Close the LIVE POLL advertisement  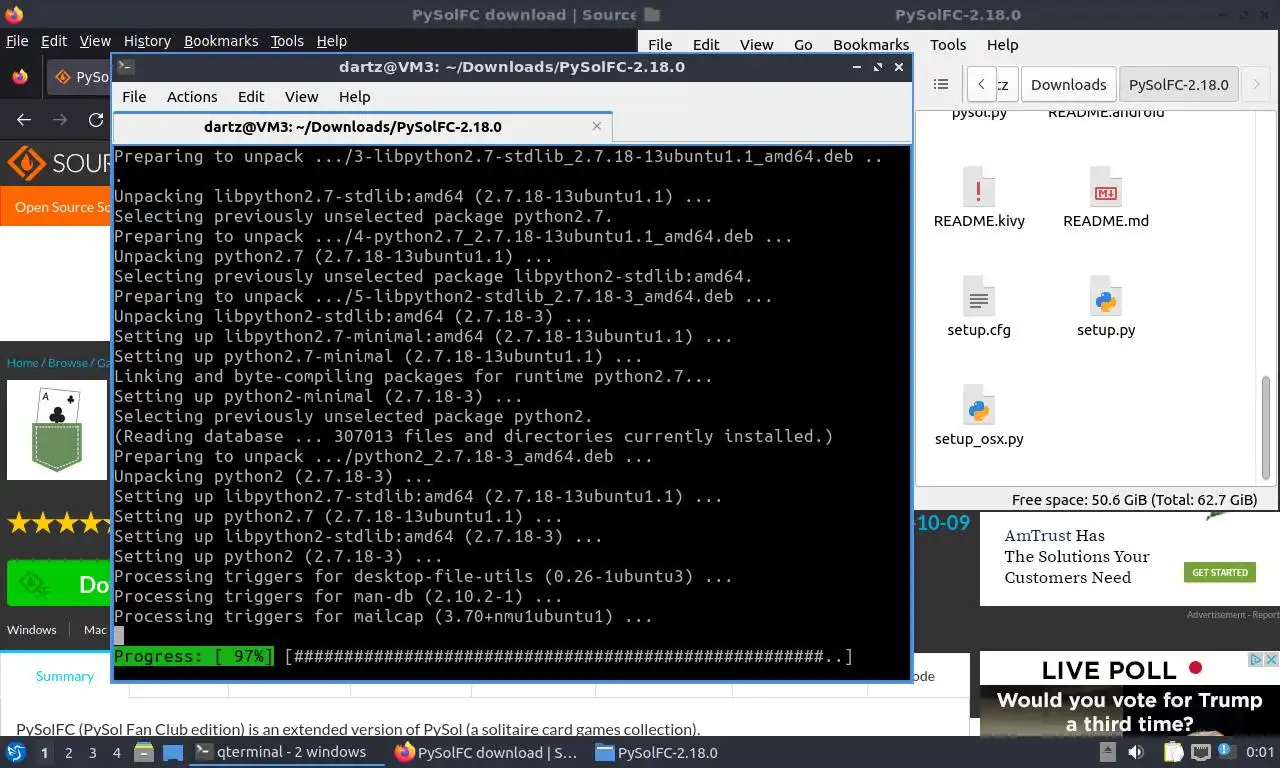pyautogui.click(x=1271, y=659)
